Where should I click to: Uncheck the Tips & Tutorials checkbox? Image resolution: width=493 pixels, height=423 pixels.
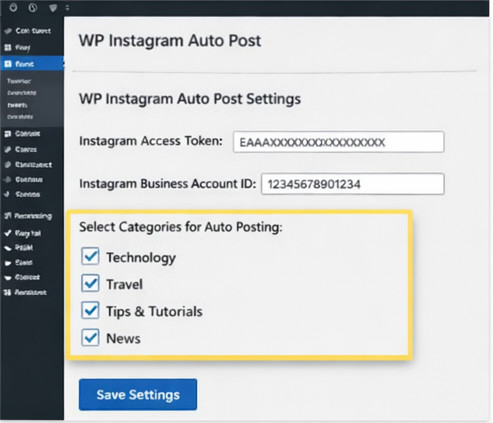pos(90,310)
